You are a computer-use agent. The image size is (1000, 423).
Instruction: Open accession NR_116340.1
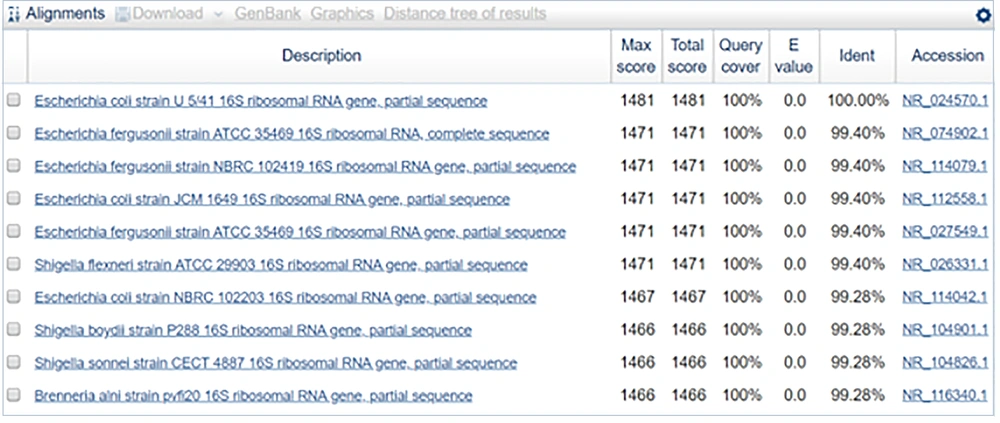pos(945,396)
